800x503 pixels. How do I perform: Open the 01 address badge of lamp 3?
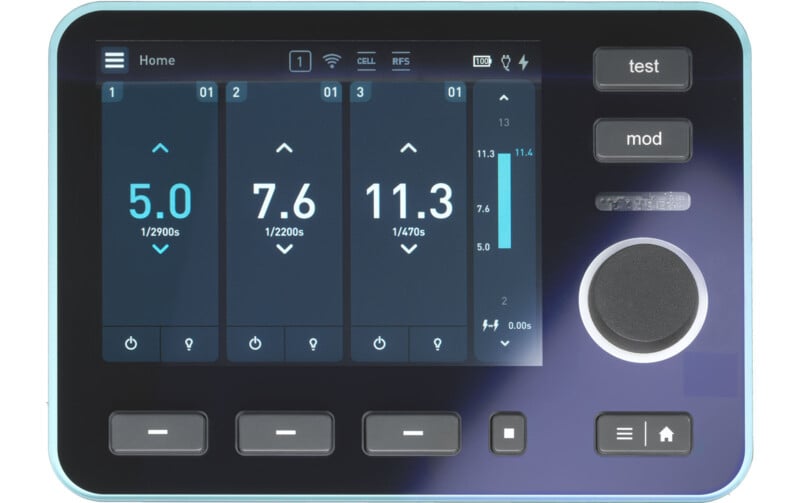(x=455, y=92)
